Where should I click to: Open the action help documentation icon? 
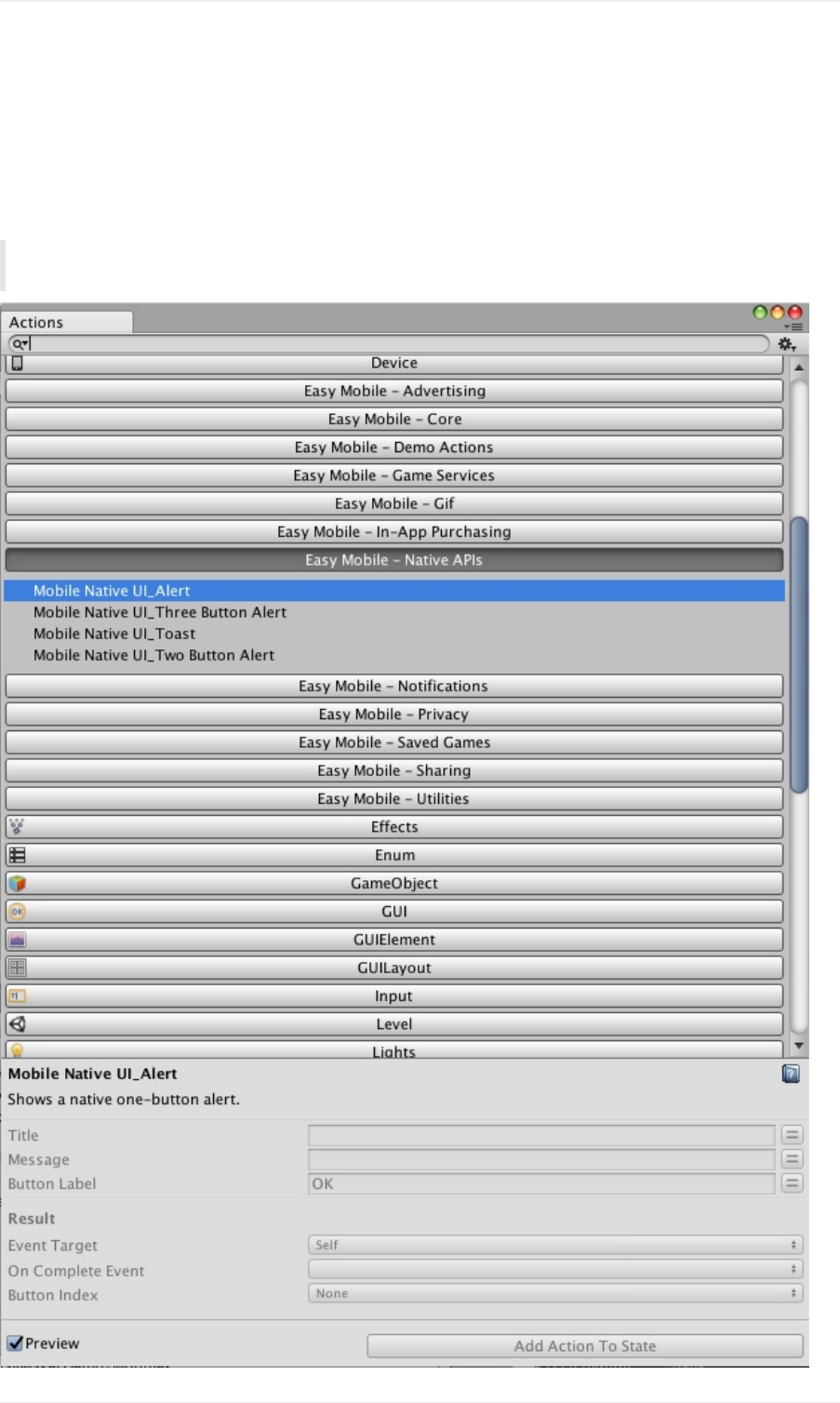pyautogui.click(x=791, y=1074)
